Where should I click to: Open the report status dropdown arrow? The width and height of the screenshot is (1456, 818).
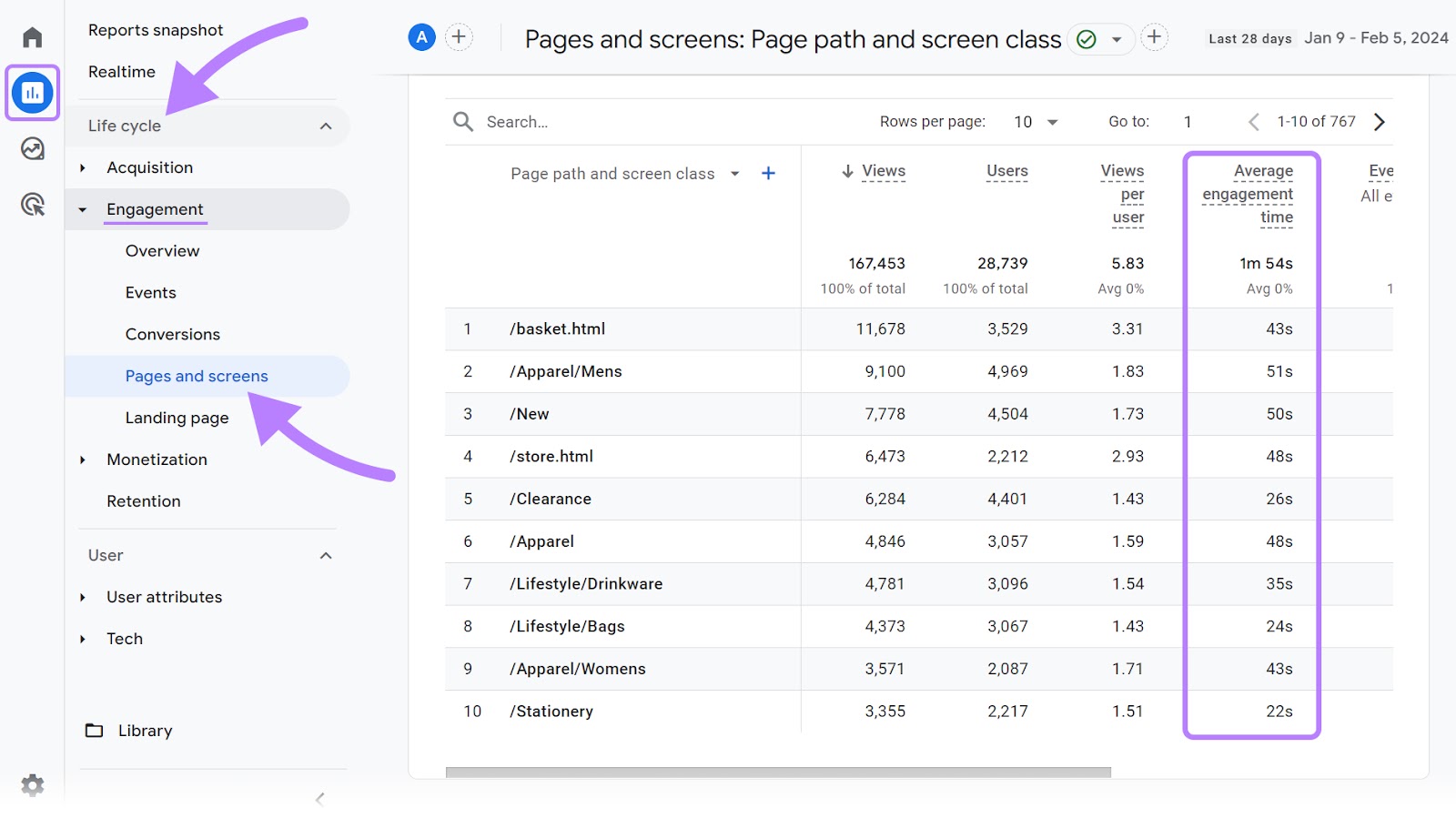(1116, 39)
